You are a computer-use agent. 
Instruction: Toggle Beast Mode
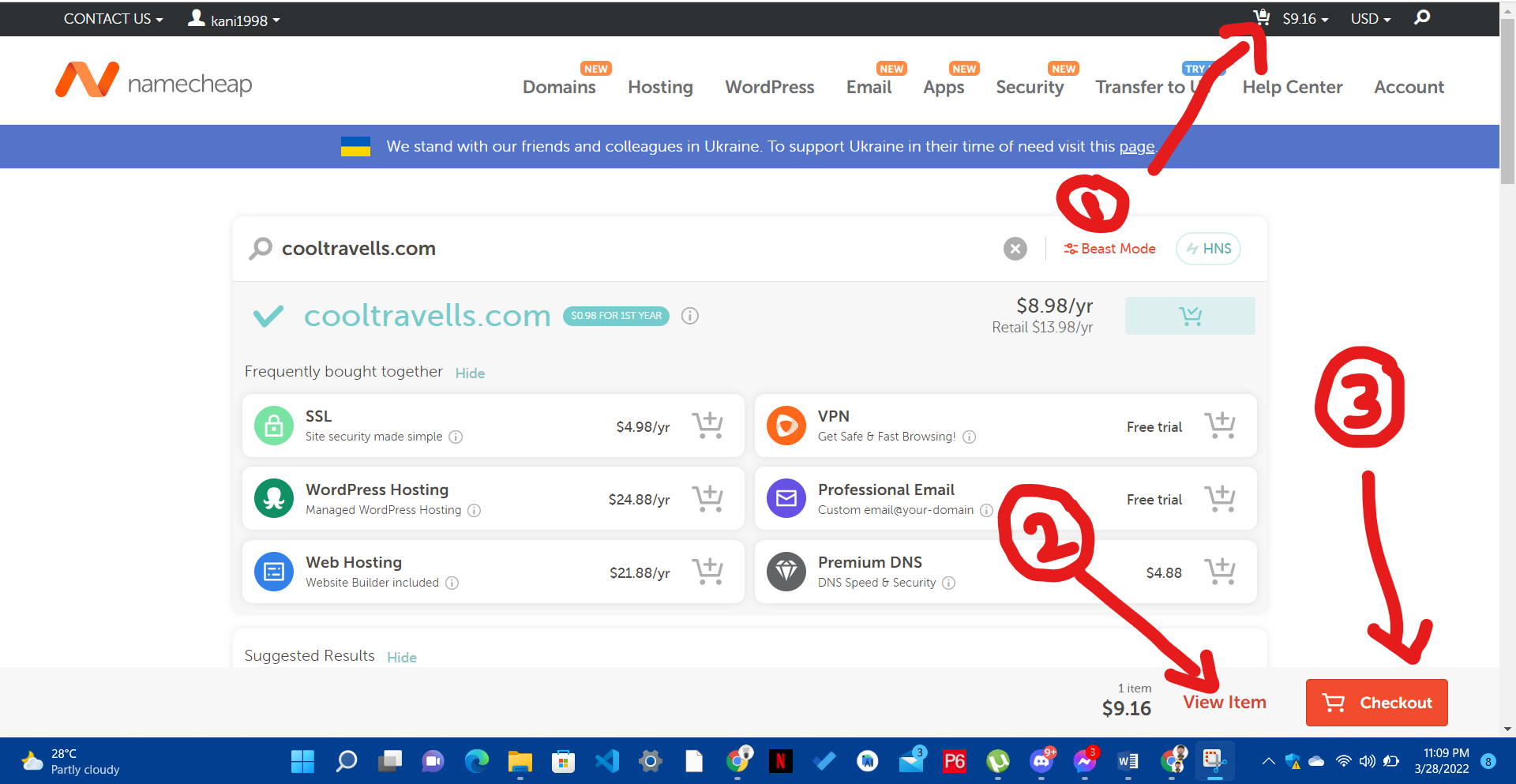pos(1109,249)
